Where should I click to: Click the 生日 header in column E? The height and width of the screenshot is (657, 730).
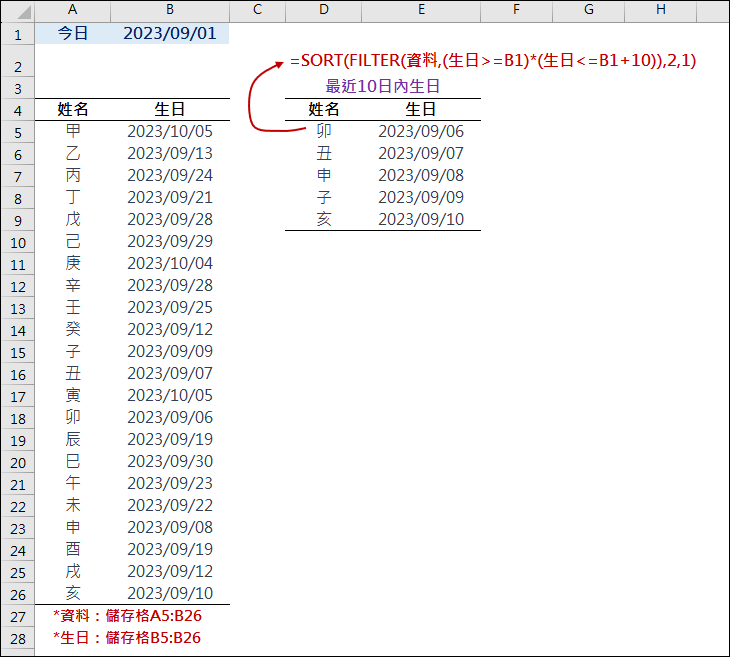pos(421,109)
